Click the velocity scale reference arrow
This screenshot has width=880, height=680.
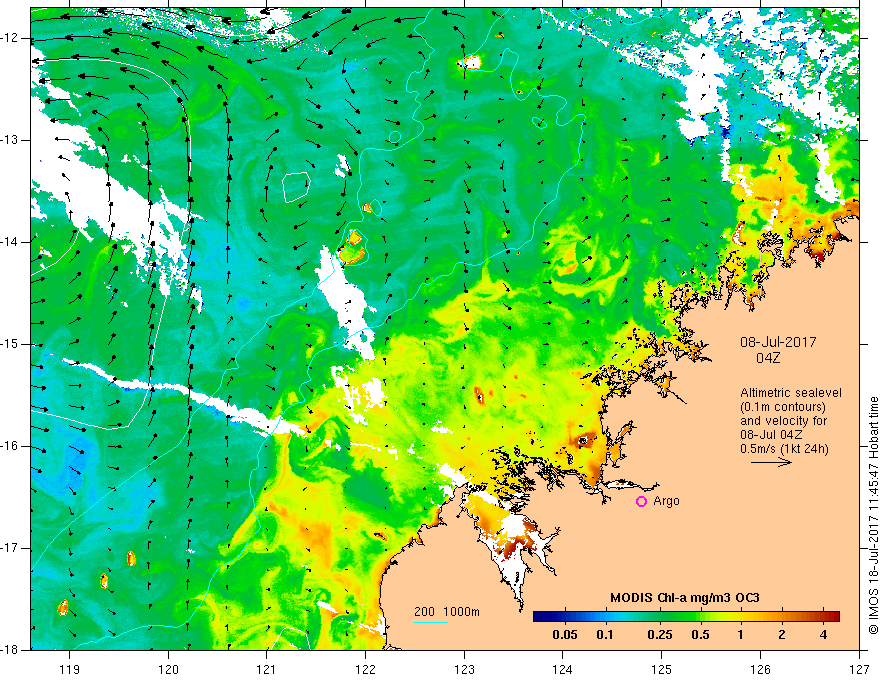(771, 462)
